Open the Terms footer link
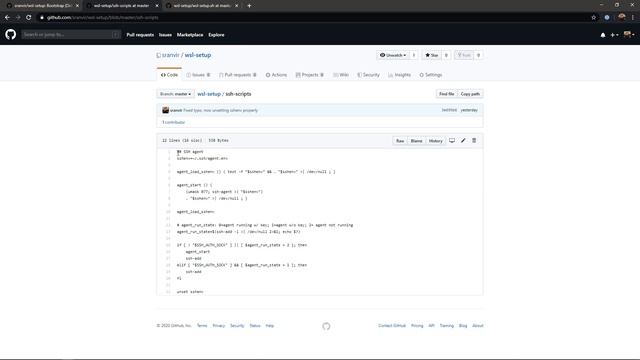This screenshot has height=360, width=640. (202, 326)
